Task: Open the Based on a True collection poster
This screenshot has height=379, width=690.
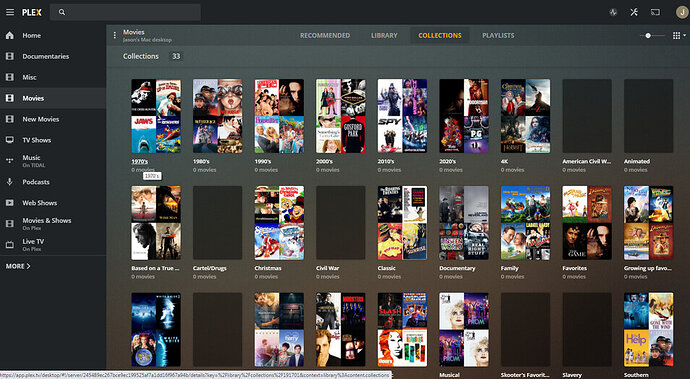Action: click(156, 223)
